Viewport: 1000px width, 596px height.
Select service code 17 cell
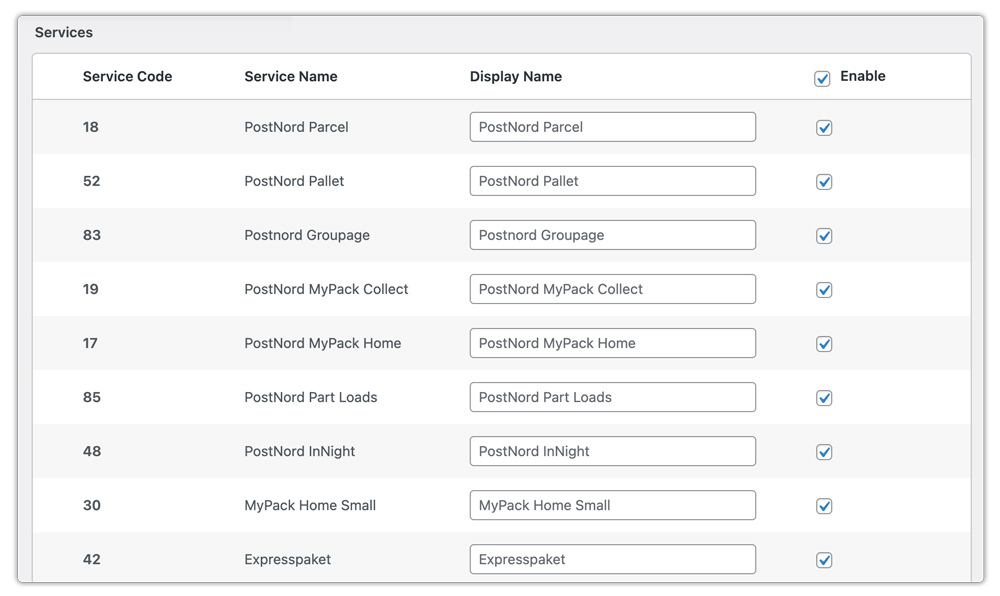click(x=90, y=343)
